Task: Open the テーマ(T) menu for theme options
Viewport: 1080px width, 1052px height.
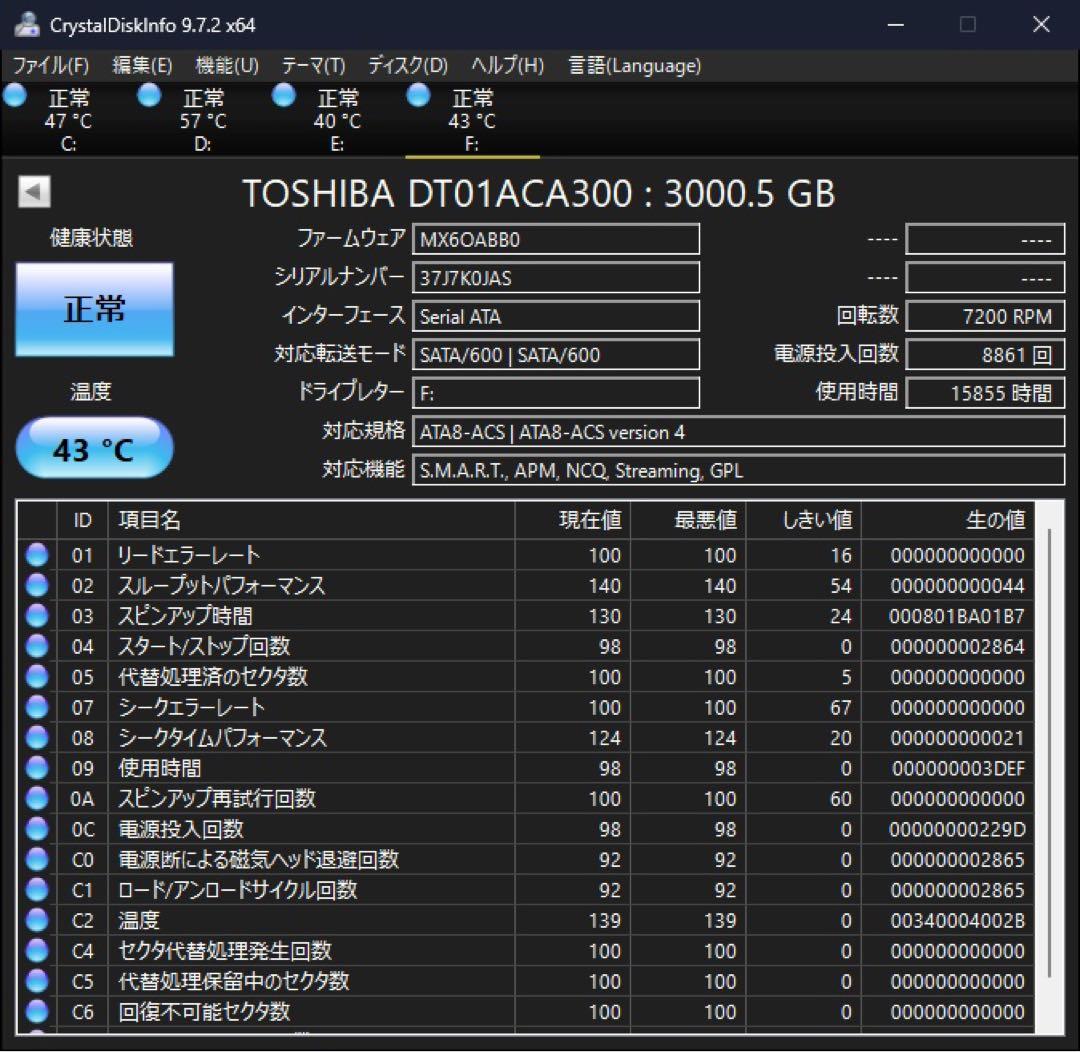Action: 313,65
